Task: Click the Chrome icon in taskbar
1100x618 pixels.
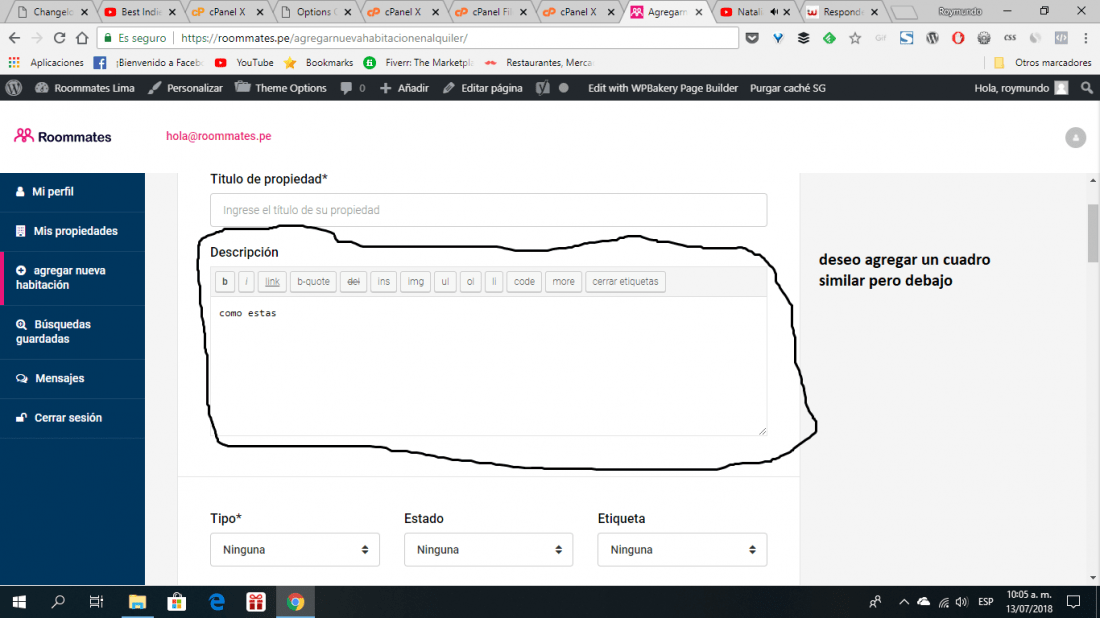Action: (295, 602)
